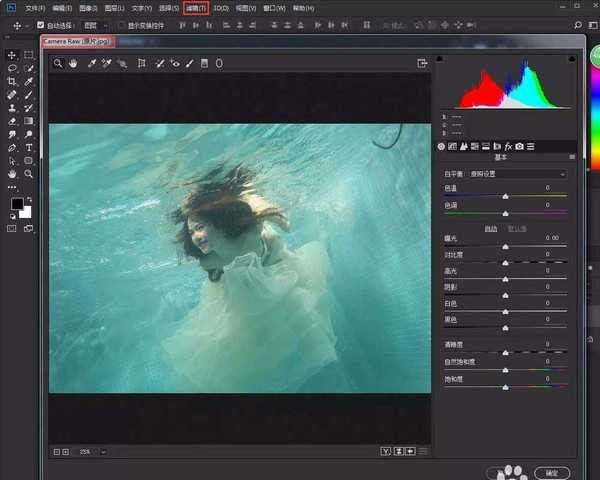Screen dimensions: 600x480
Task: Toggle the 显示变换控件 checkbox
Action: click(x=121, y=25)
